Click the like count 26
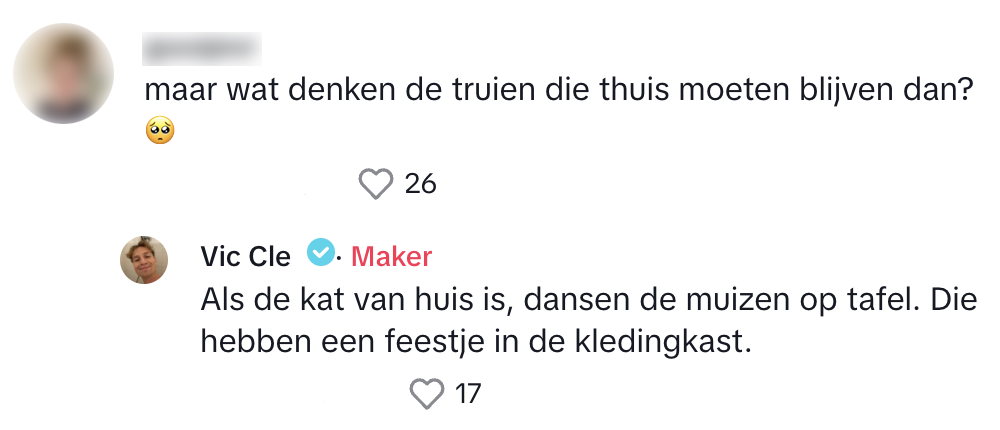Screen dimensions: 1000x430 (x=420, y=184)
